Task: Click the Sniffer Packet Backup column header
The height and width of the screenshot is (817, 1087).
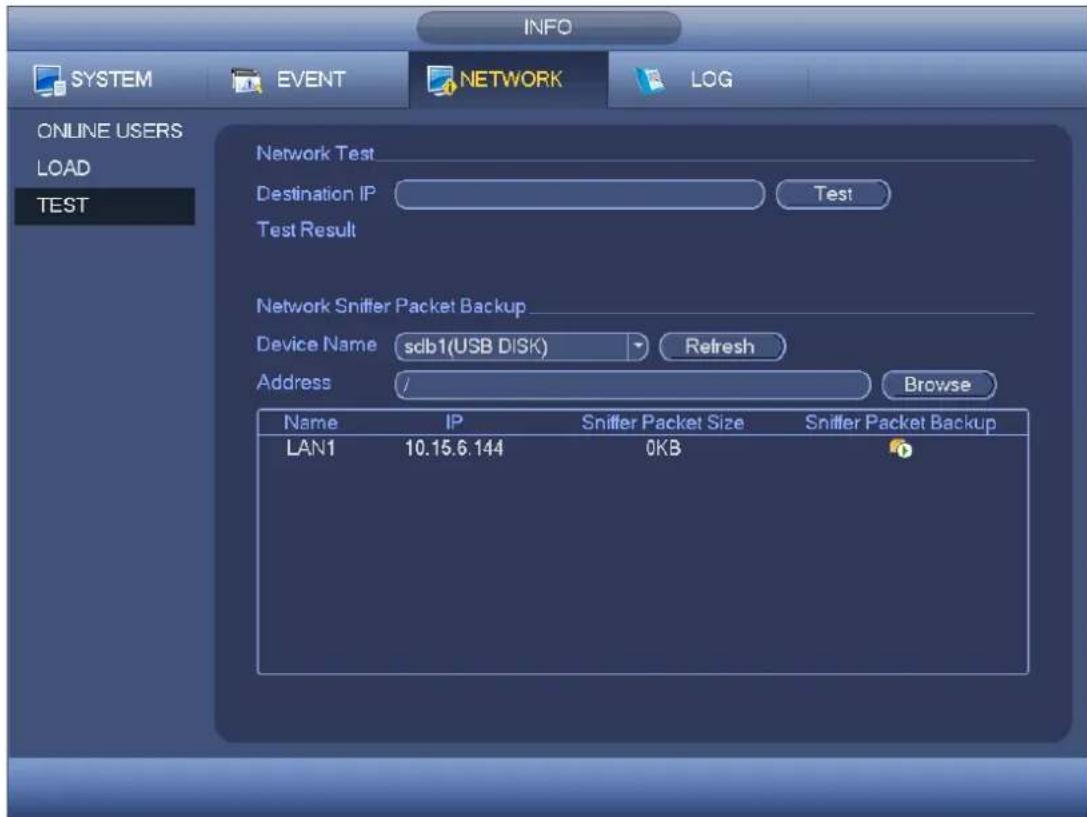Action: pos(901,423)
